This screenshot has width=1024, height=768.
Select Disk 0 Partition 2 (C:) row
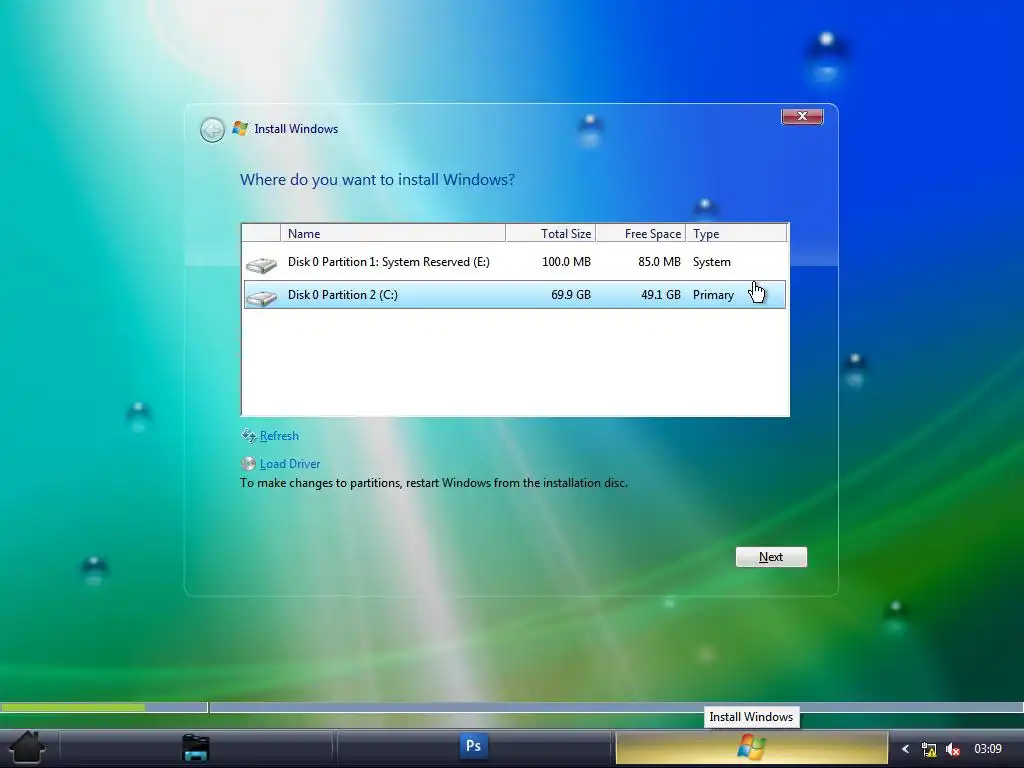(515, 295)
